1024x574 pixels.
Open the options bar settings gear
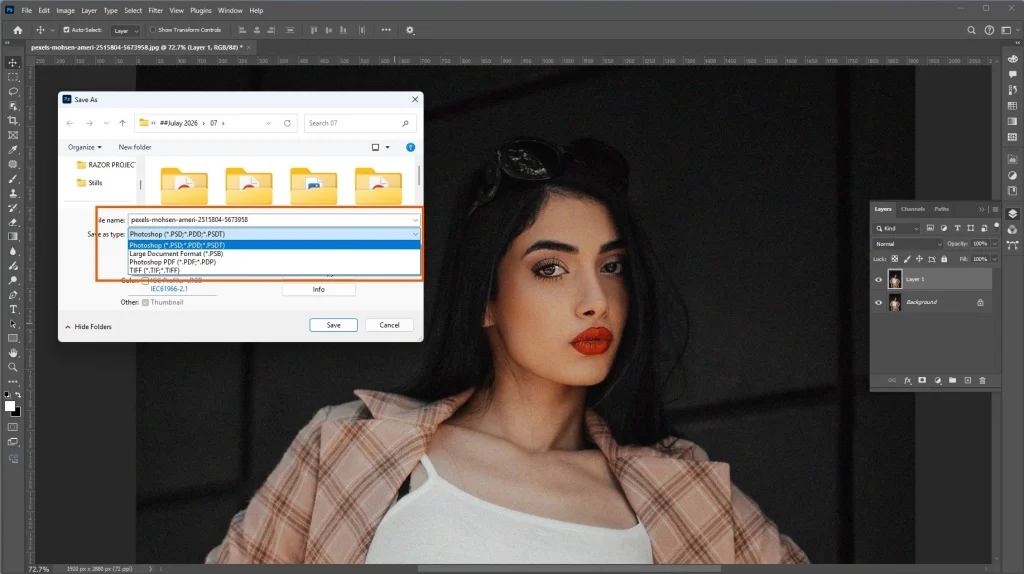410,30
